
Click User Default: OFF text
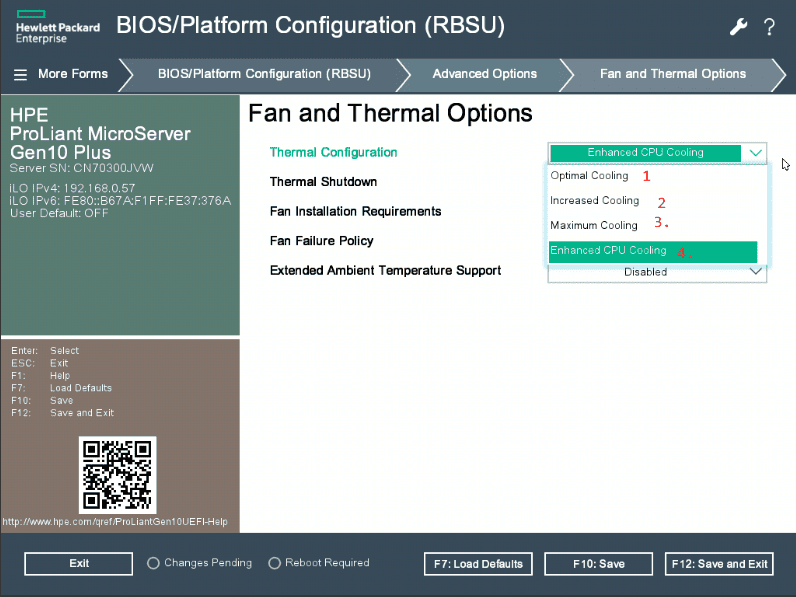pyautogui.click(x=59, y=213)
